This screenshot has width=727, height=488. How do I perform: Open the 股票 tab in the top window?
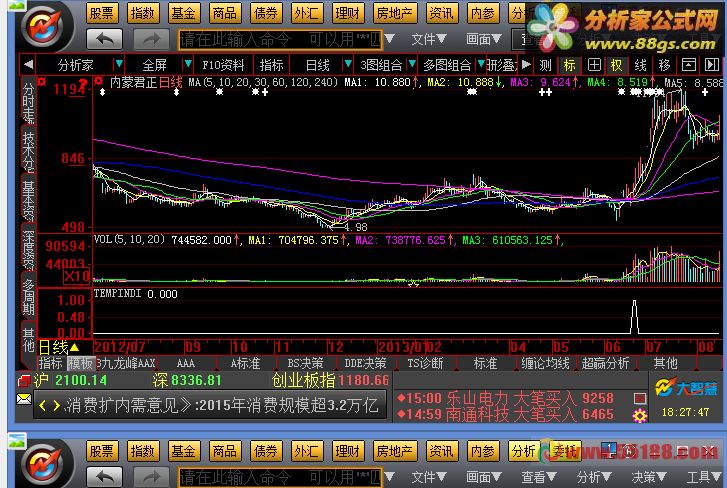pos(102,13)
